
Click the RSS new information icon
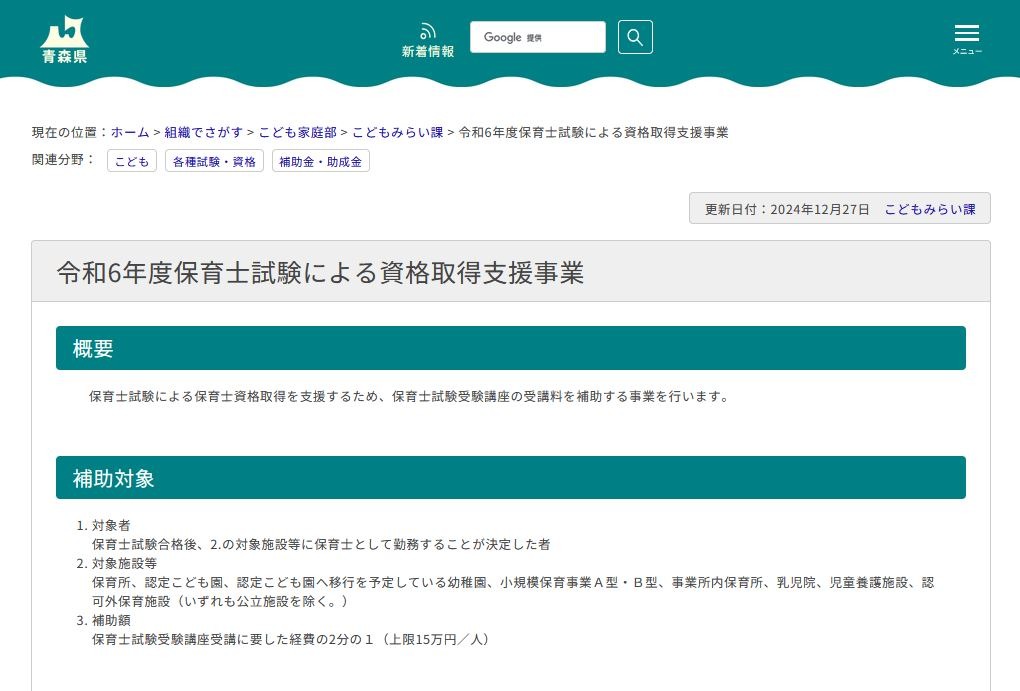tap(427, 30)
